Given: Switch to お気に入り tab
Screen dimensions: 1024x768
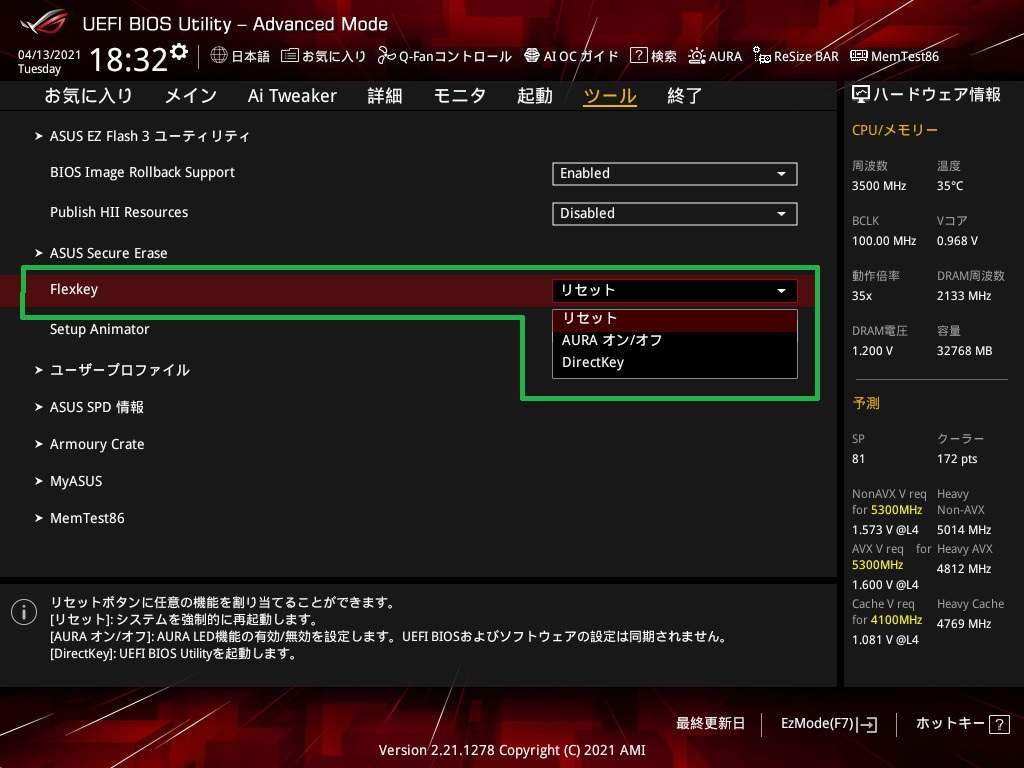Looking at the screenshot, I should pyautogui.click(x=88, y=96).
